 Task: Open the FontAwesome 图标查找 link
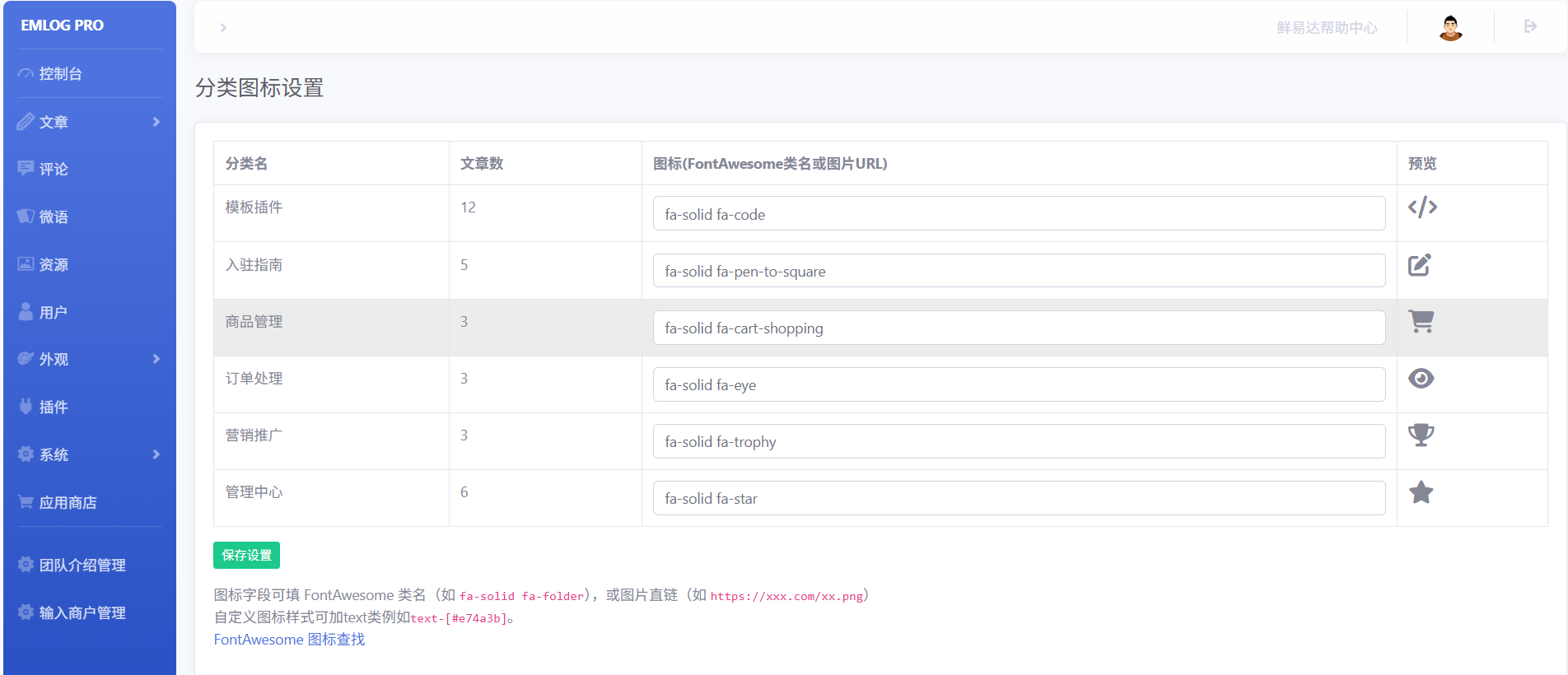289,640
